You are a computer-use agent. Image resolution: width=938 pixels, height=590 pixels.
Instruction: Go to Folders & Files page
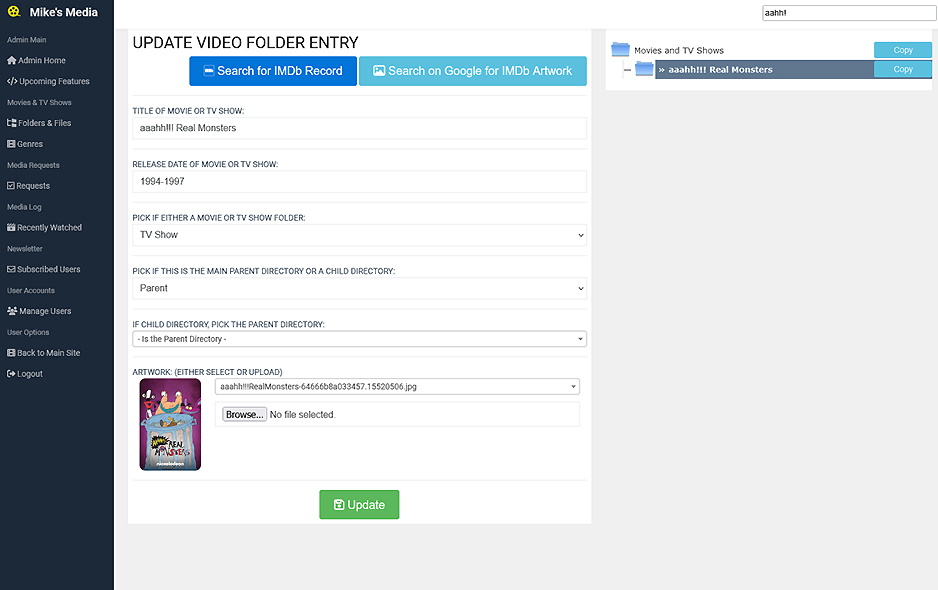(44, 123)
